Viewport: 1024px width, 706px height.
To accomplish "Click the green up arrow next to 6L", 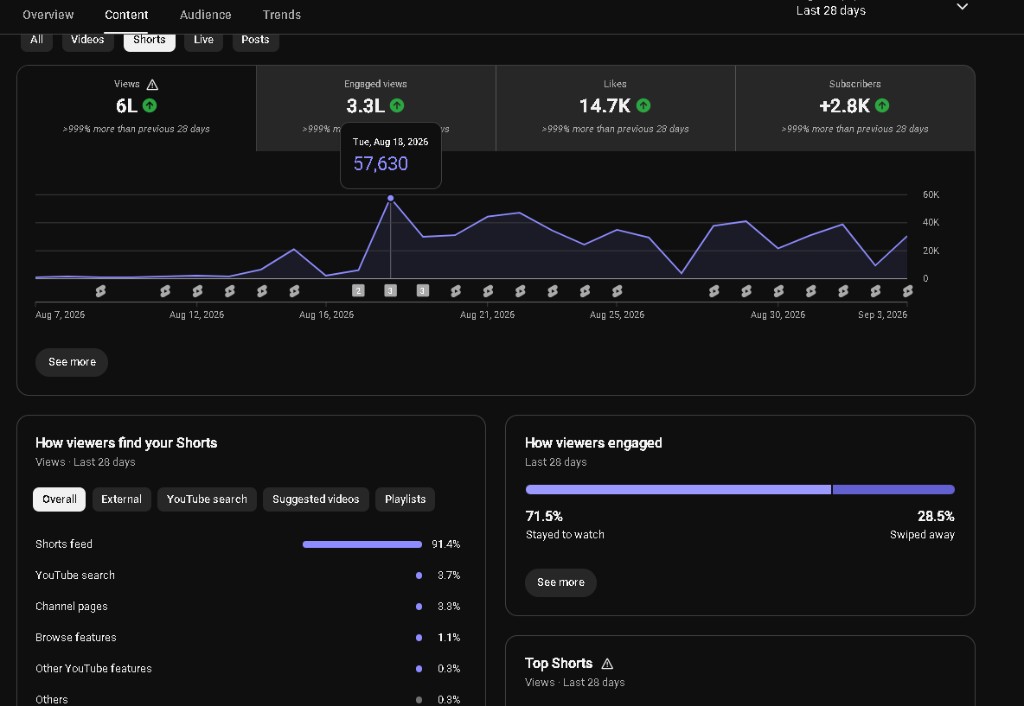I will pyautogui.click(x=150, y=105).
